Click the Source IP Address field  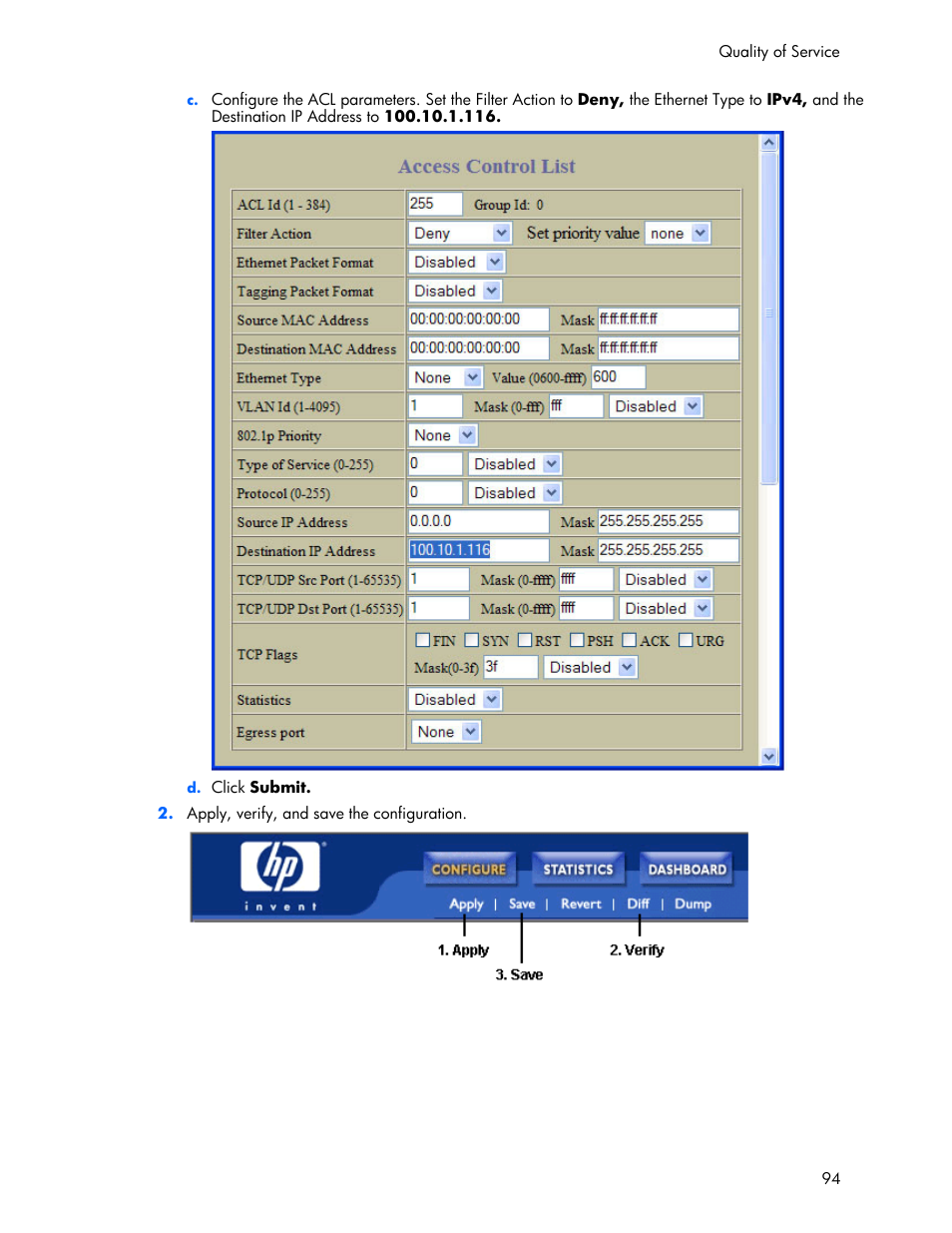pyautogui.click(x=479, y=521)
